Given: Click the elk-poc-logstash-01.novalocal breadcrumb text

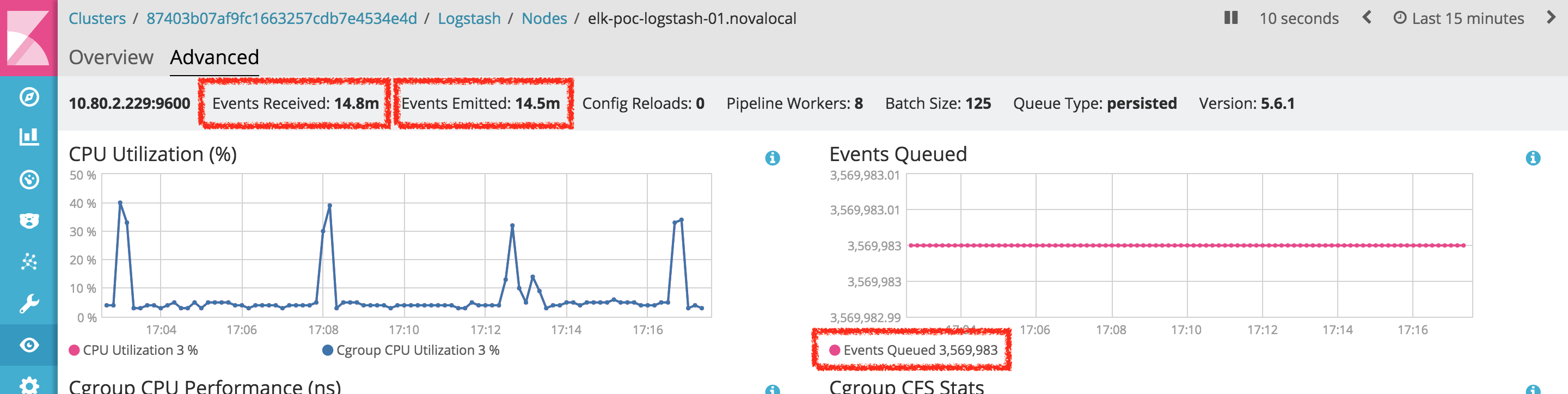Looking at the screenshot, I should pyautogui.click(x=691, y=19).
